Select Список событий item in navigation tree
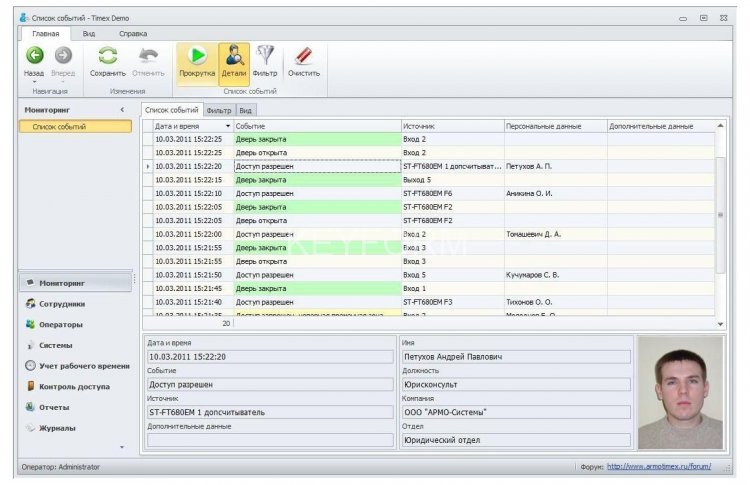This screenshot has height=485, width=750. 59,127
